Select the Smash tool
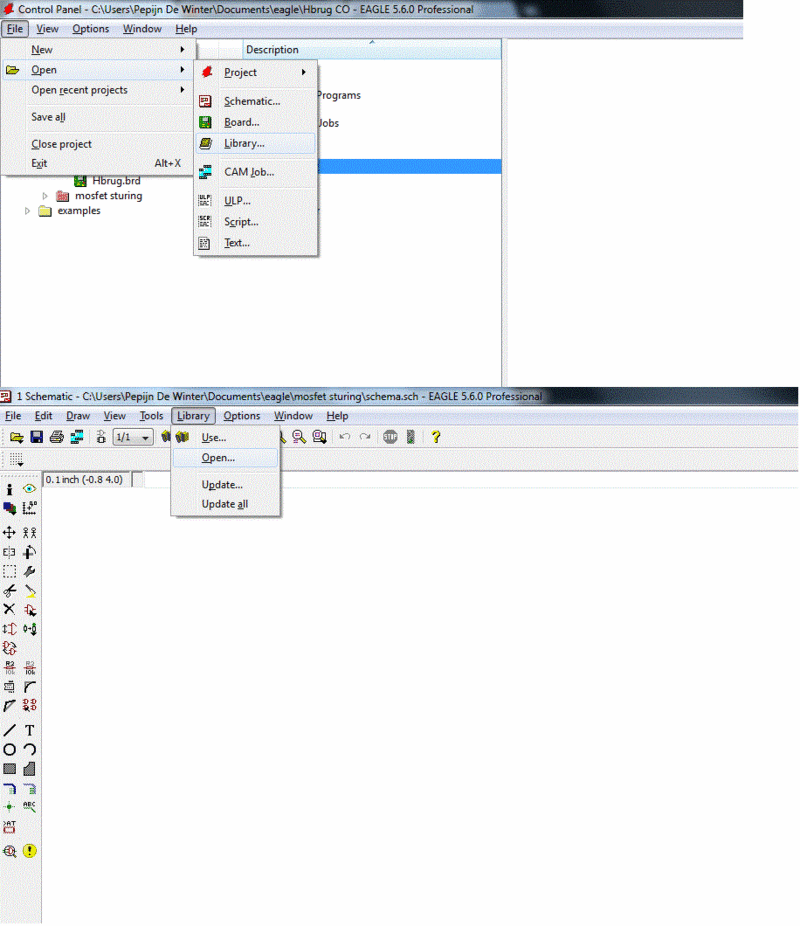800x926 pixels. tap(9, 687)
